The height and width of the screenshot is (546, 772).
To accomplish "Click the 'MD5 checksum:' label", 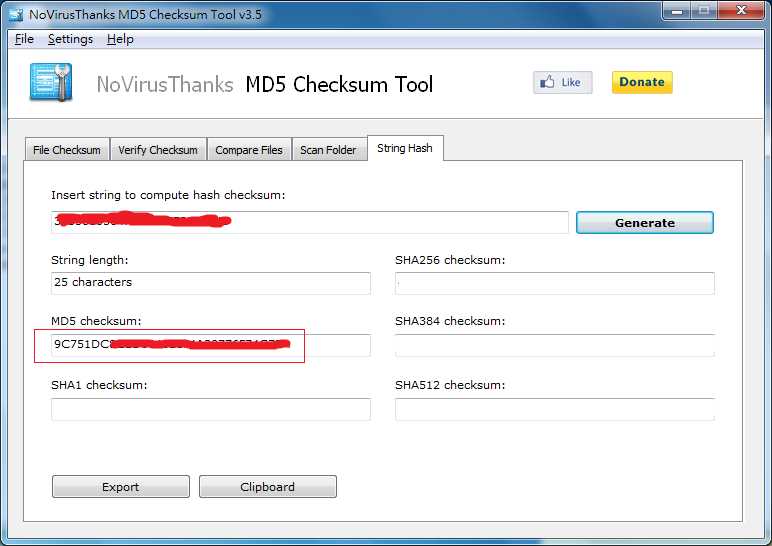I will pos(96,321).
